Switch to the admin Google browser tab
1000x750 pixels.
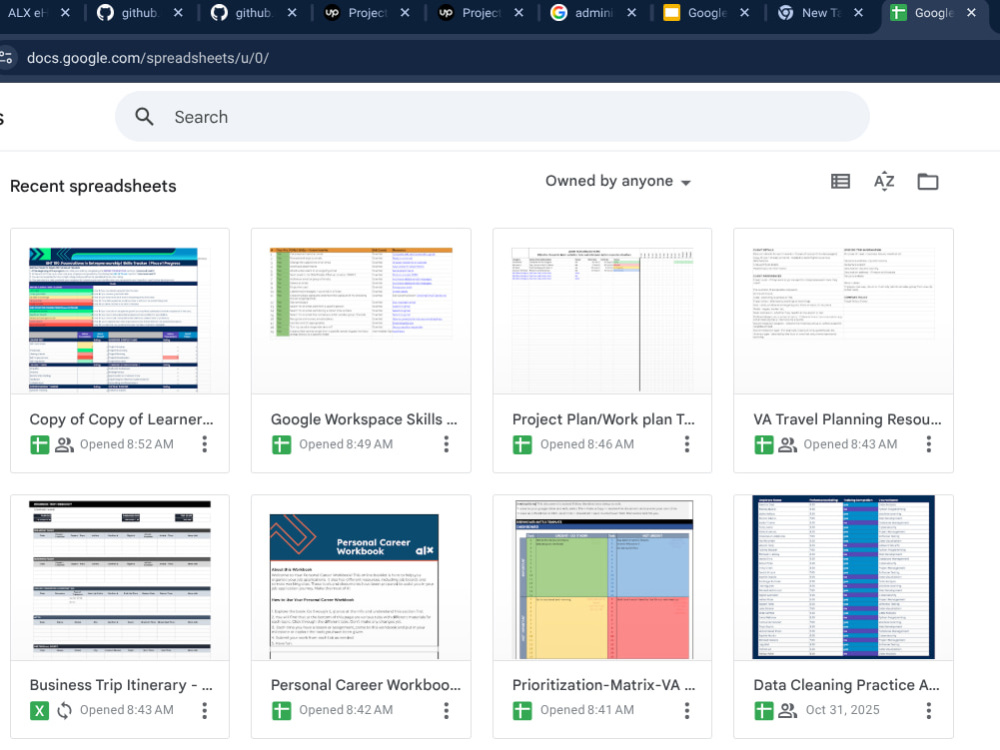point(592,13)
